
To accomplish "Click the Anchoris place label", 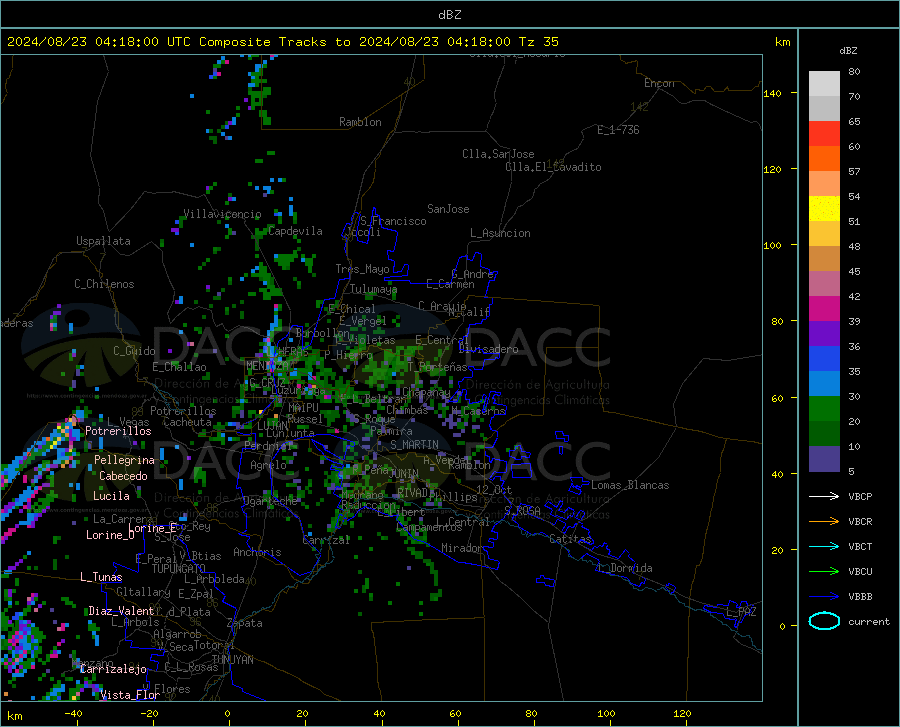I will point(257,552).
